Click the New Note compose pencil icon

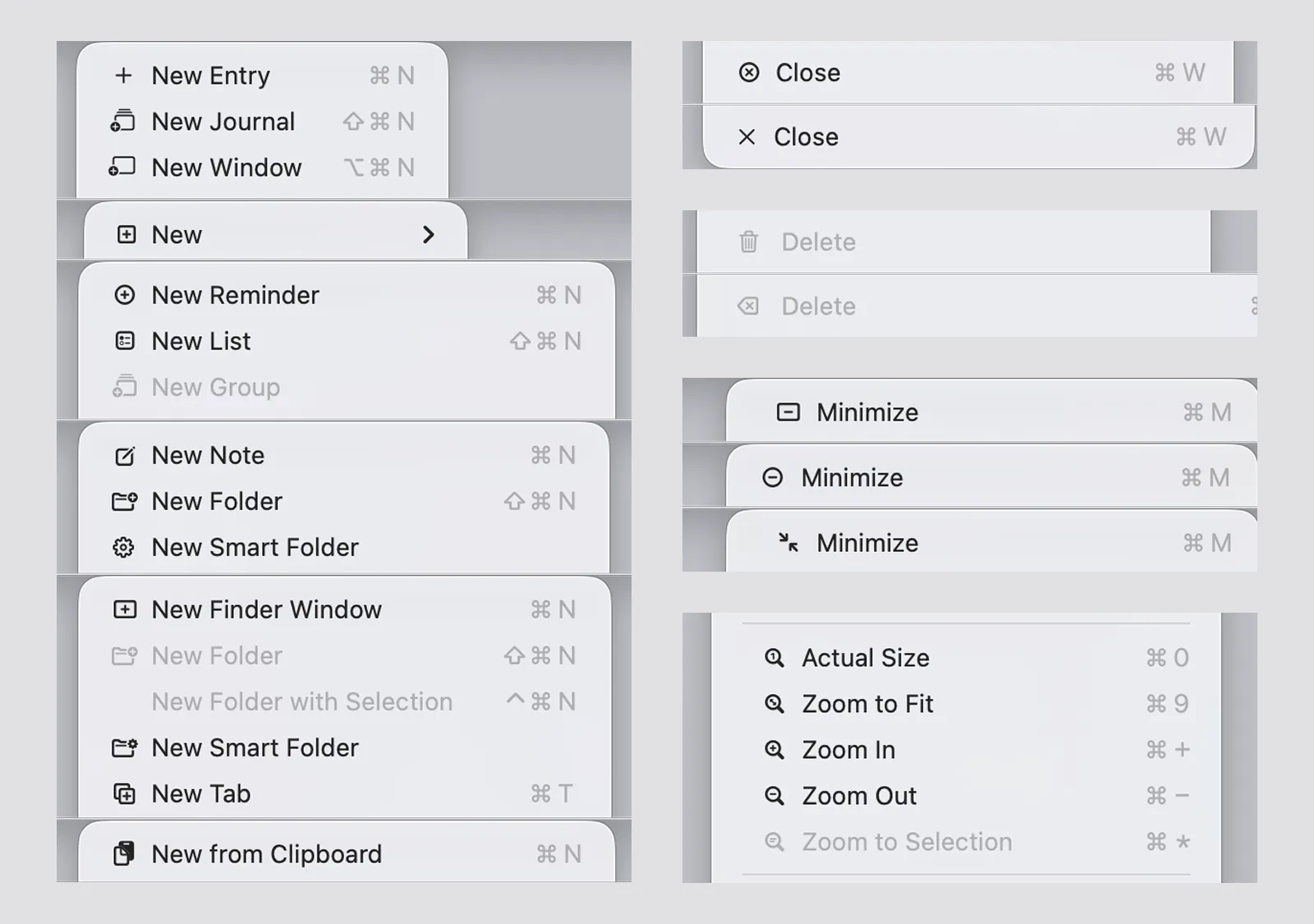pyautogui.click(x=124, y=456)
